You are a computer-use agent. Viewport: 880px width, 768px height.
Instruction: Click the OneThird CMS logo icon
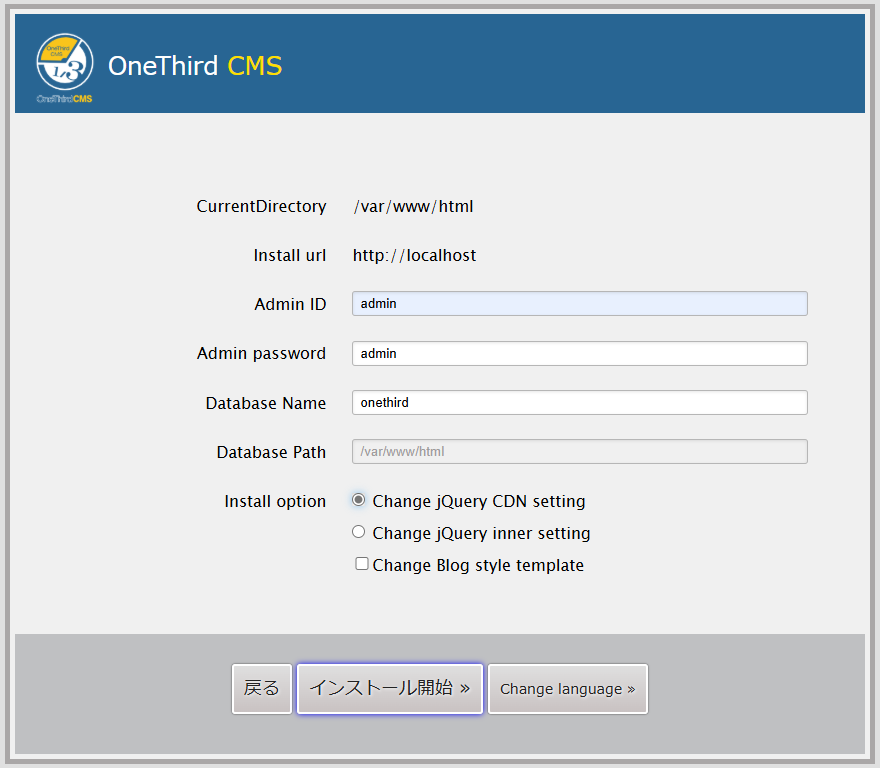click(65, 64)
